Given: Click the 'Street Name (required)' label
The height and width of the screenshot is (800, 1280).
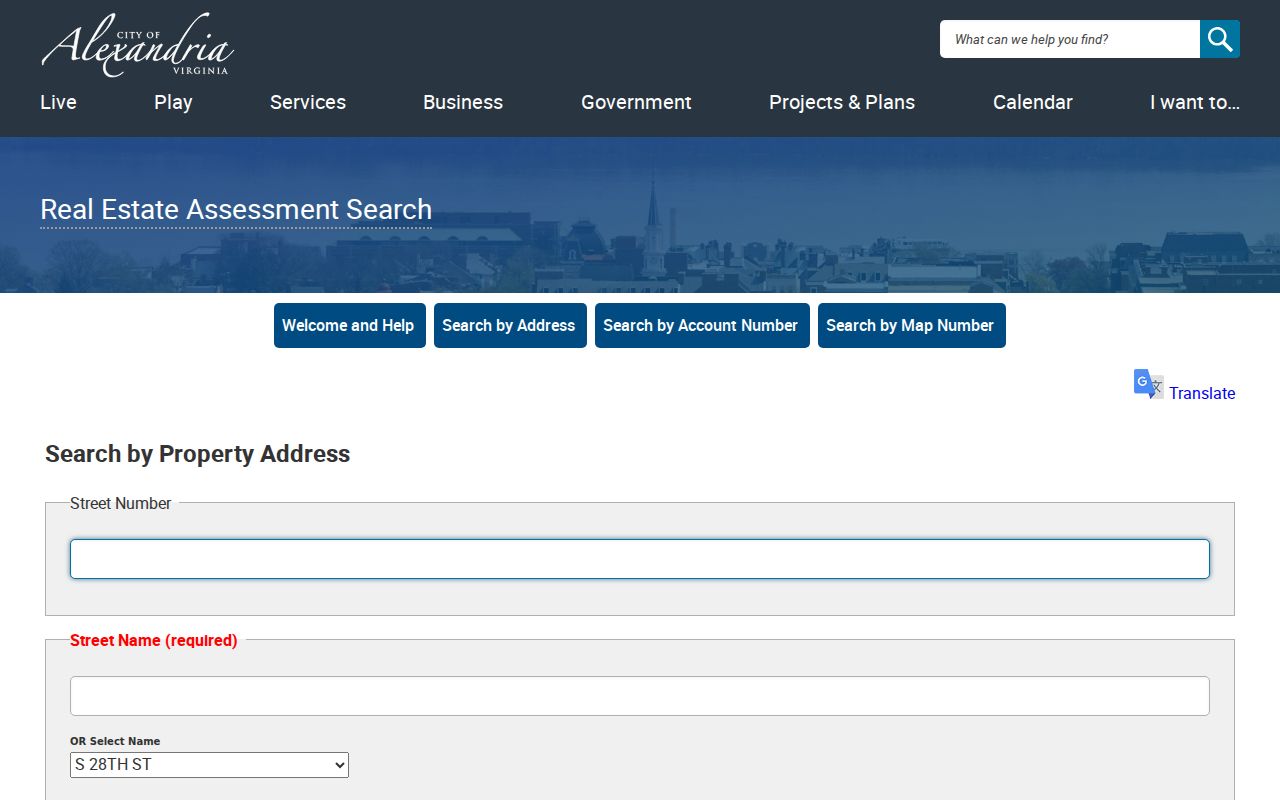Looking at the screenshot, I should click(x=154, y=641).
